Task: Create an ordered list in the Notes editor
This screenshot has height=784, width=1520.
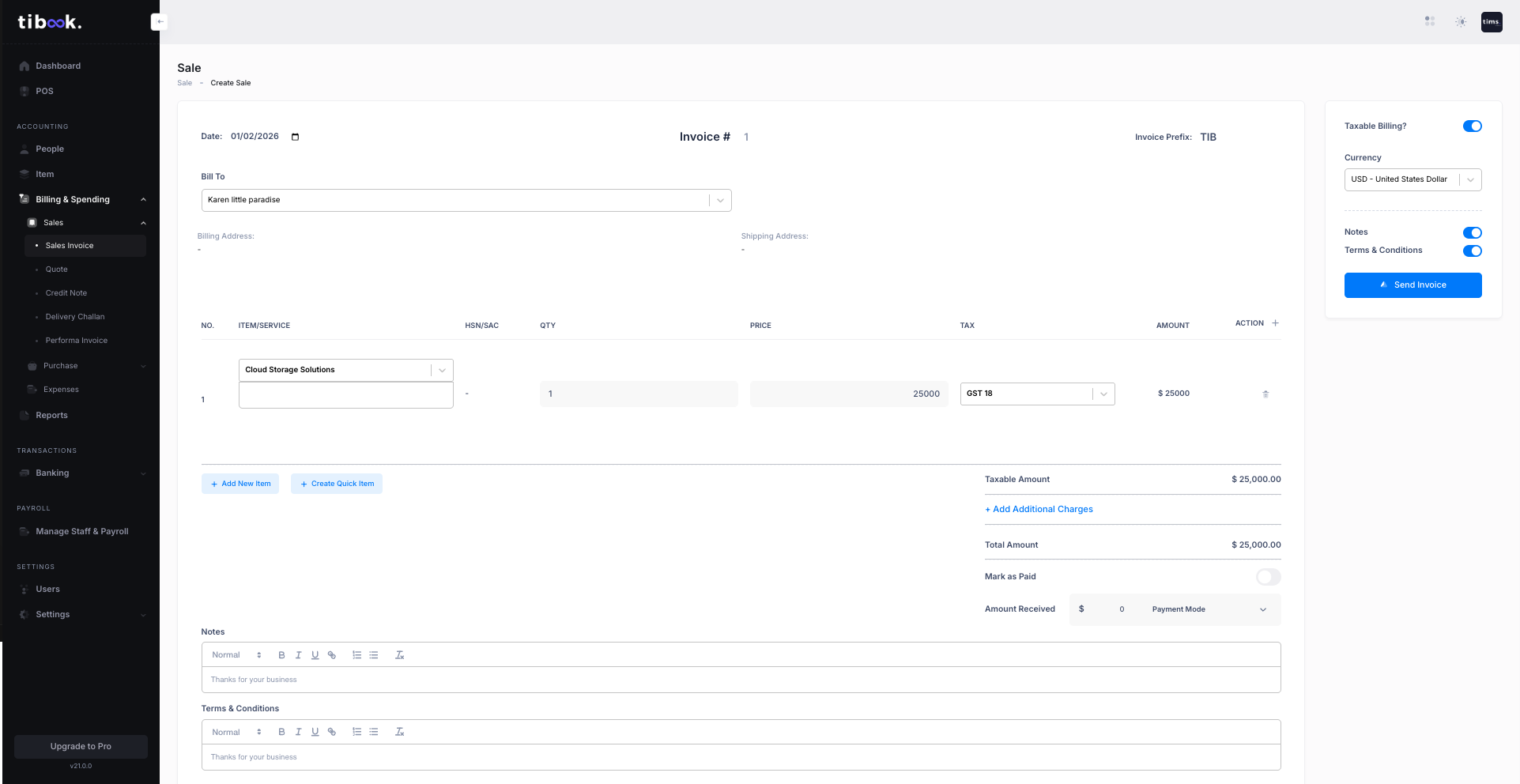Action: tap(356, 654)
